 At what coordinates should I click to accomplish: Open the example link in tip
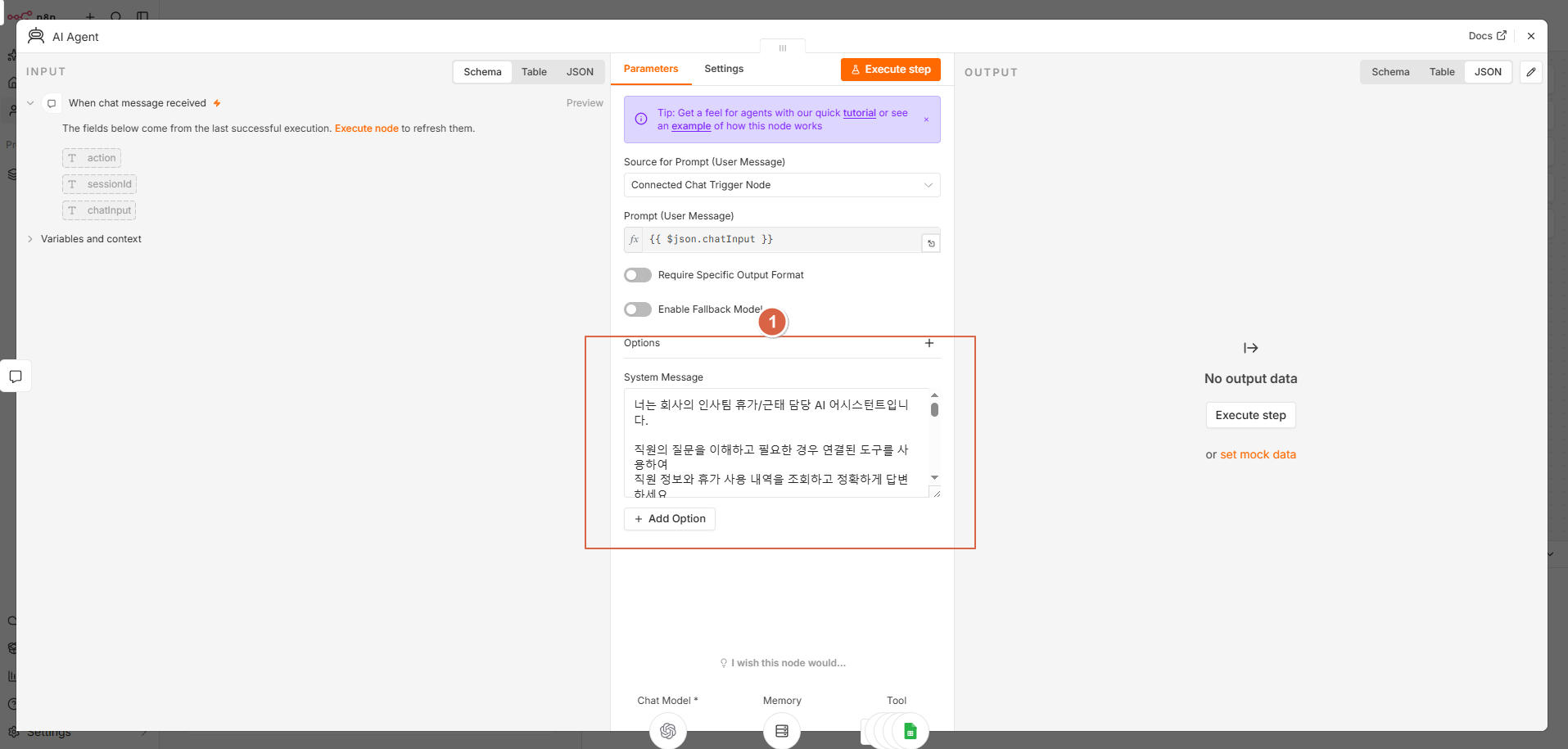pyautogui.click(x=691, y=126)
